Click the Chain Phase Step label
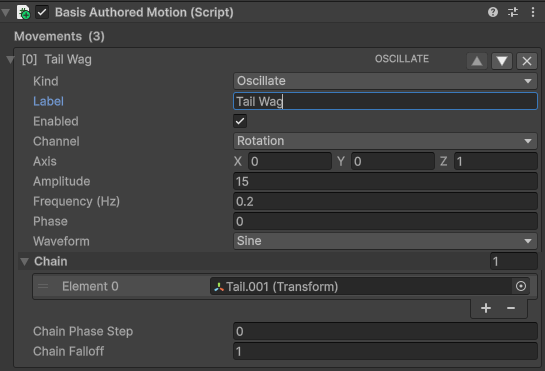Screen dimensions: 545x371 [x=83, y=331]
